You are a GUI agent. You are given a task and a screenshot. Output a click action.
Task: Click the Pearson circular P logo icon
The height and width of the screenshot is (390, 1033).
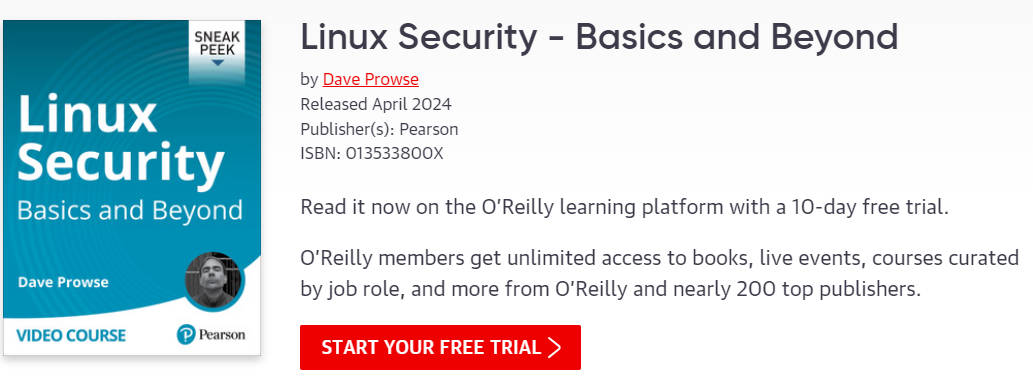[x=186, y=335]
